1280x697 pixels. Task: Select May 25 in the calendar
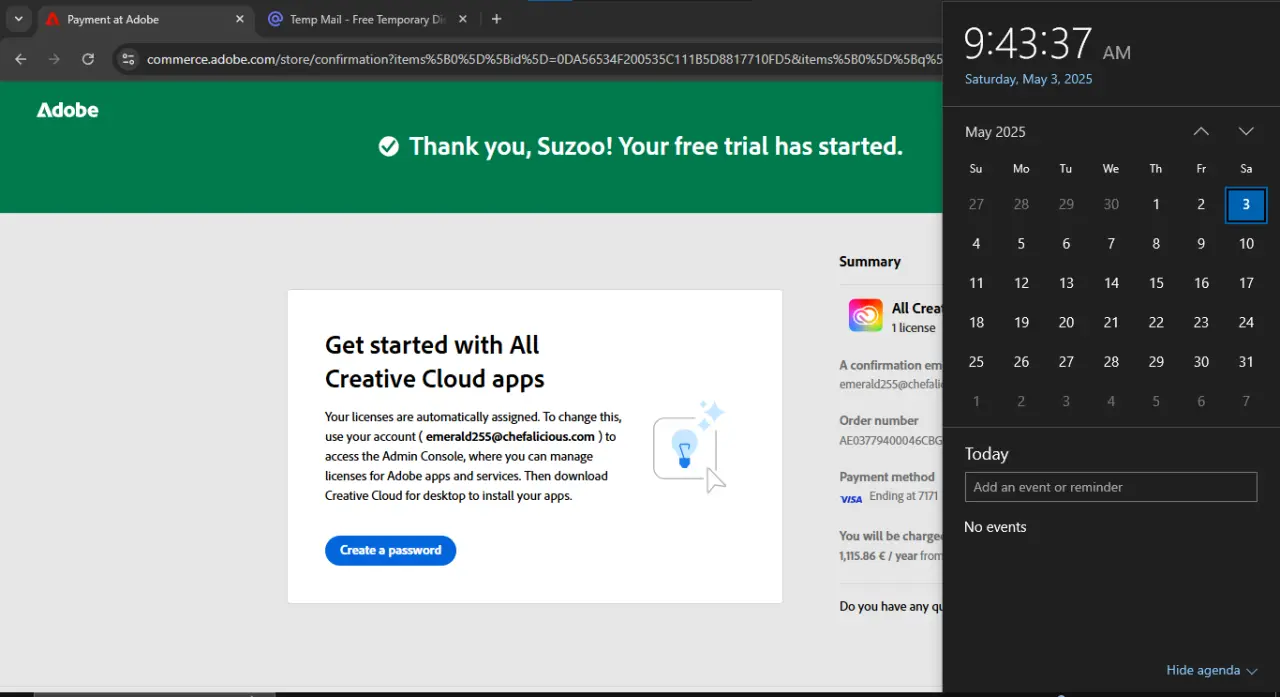pos(976,362)
